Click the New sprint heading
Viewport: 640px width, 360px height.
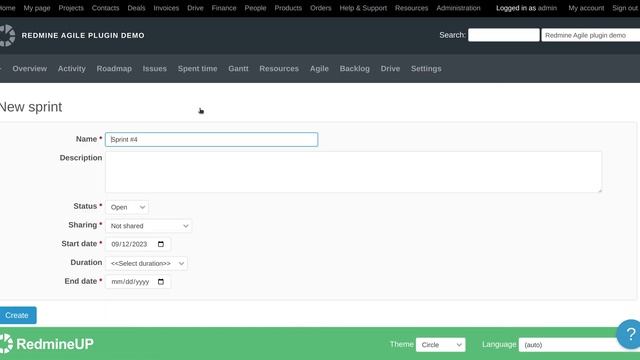click(x=31, y=107)
